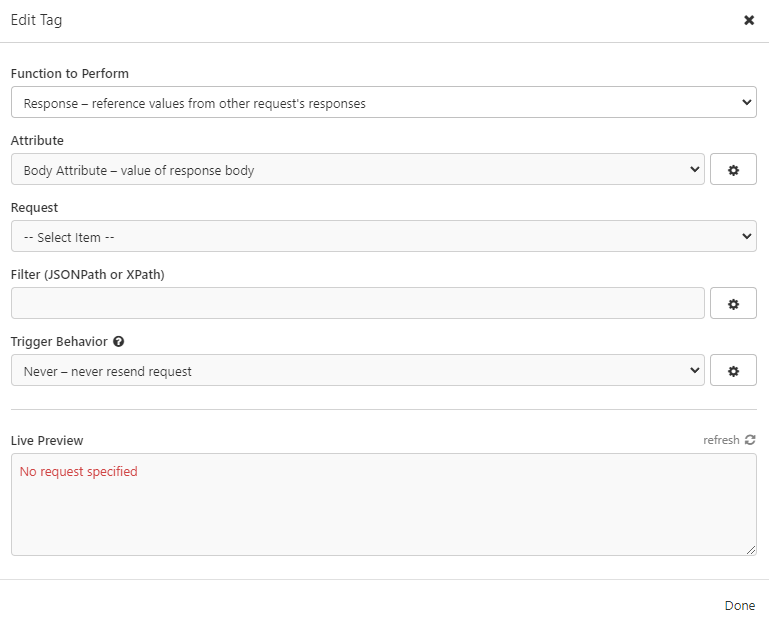The height and width of the screenshot is (620, 769).
Task: Click inside the Live Preview text area
Action: [x=384, y=504]
